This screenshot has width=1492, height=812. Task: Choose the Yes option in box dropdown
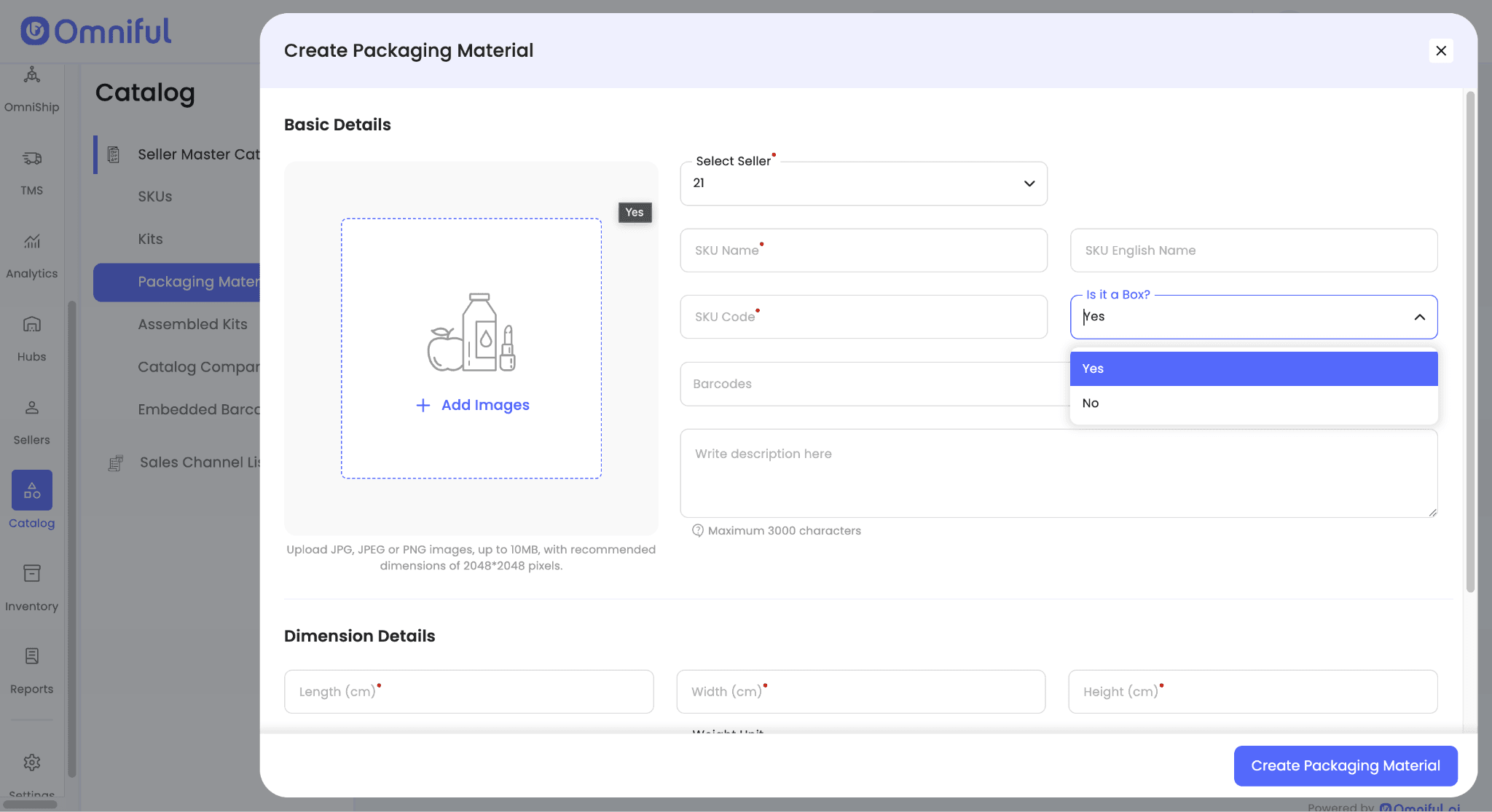(1253, 368)
